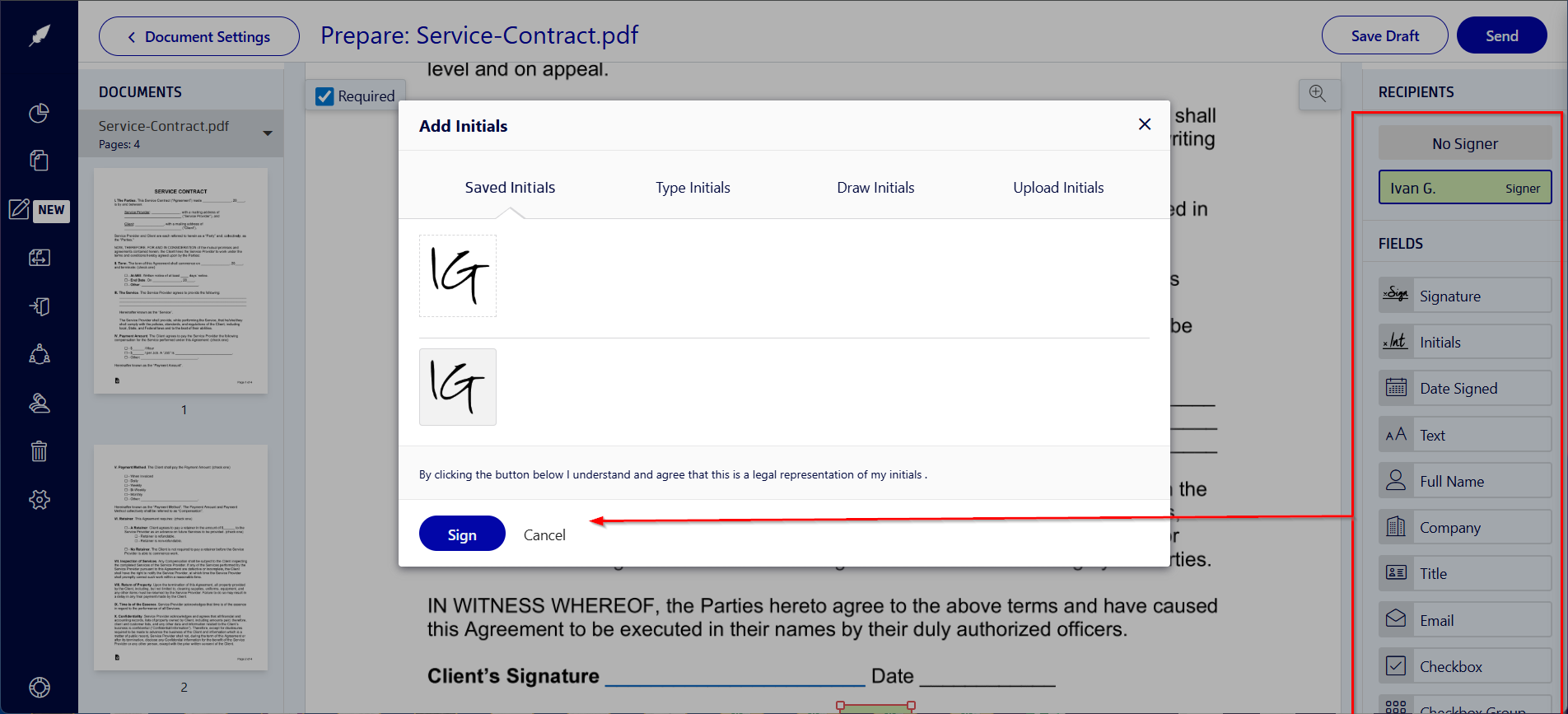Viewport: 1568px width, 714px height.
Task: Switch to Saved Initials tab
Action: pos(510,188)
